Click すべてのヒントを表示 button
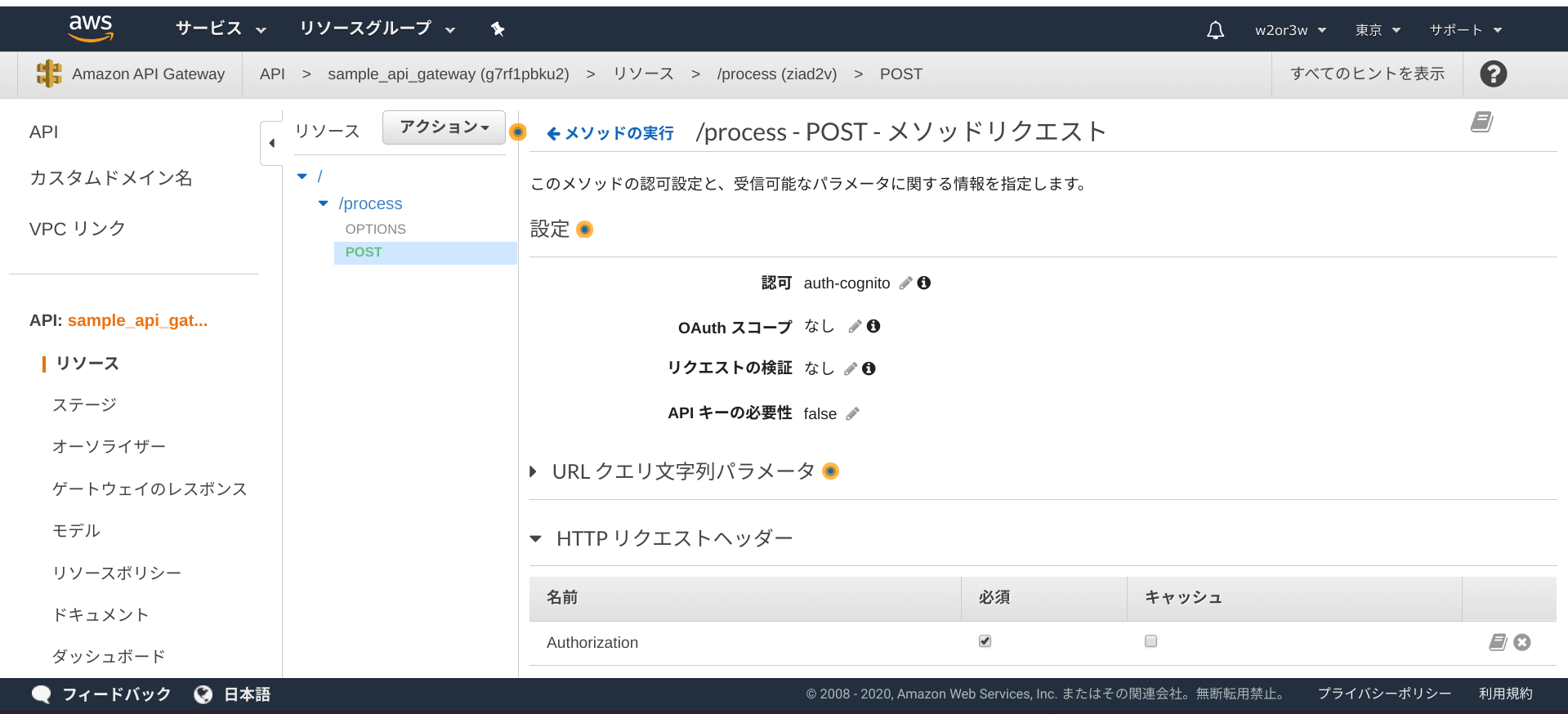Screen dimensions: 1568x714 (x=1366, y=74)
